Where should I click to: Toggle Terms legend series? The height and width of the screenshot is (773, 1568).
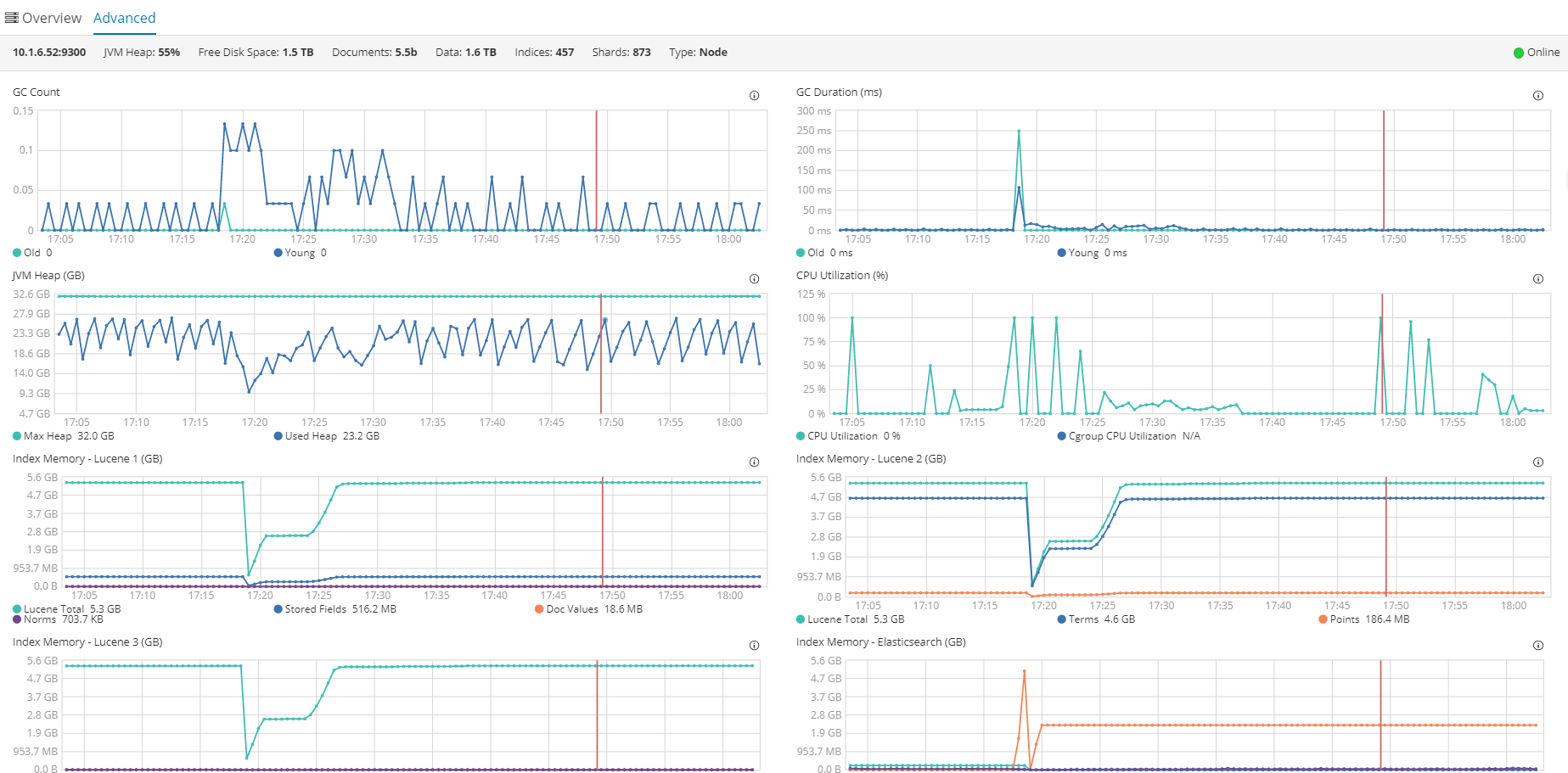(x=1096, y=619)
